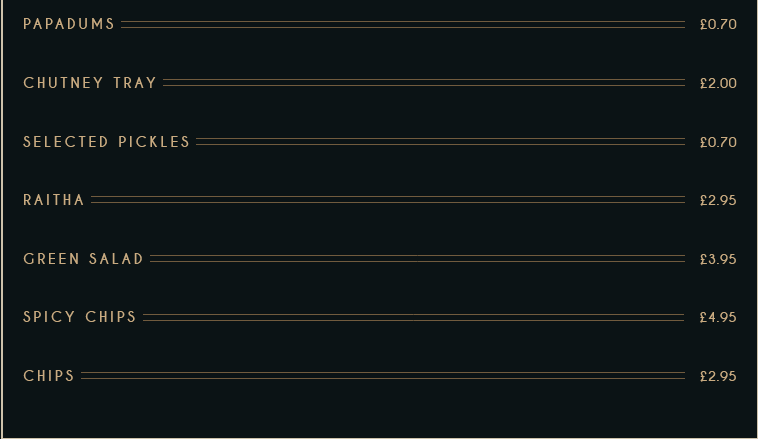758x439 pixels.
Task: Select the Papadums menu item name
Action: (x=69, y=24)
